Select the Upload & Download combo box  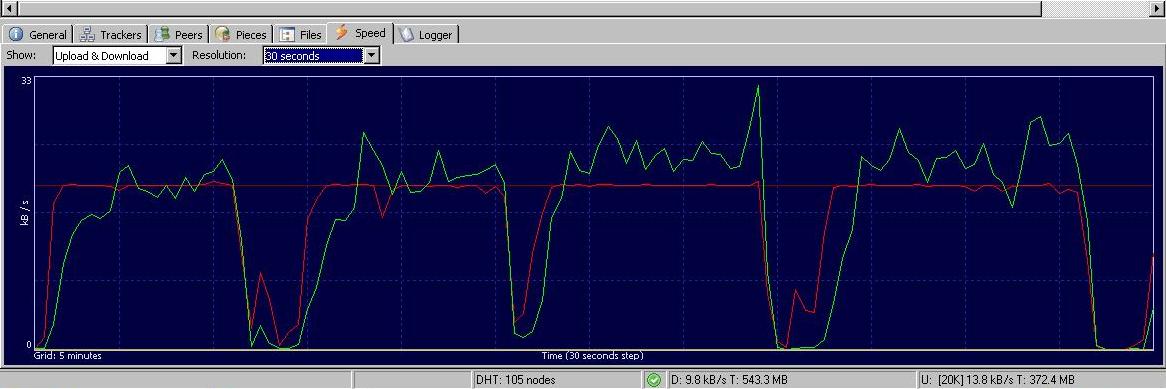117,56
